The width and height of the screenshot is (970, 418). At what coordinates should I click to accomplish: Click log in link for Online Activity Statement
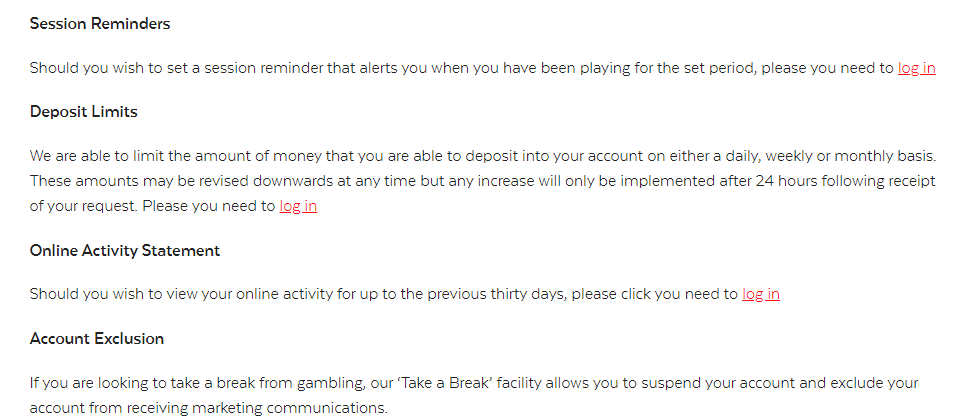point(761,294)
